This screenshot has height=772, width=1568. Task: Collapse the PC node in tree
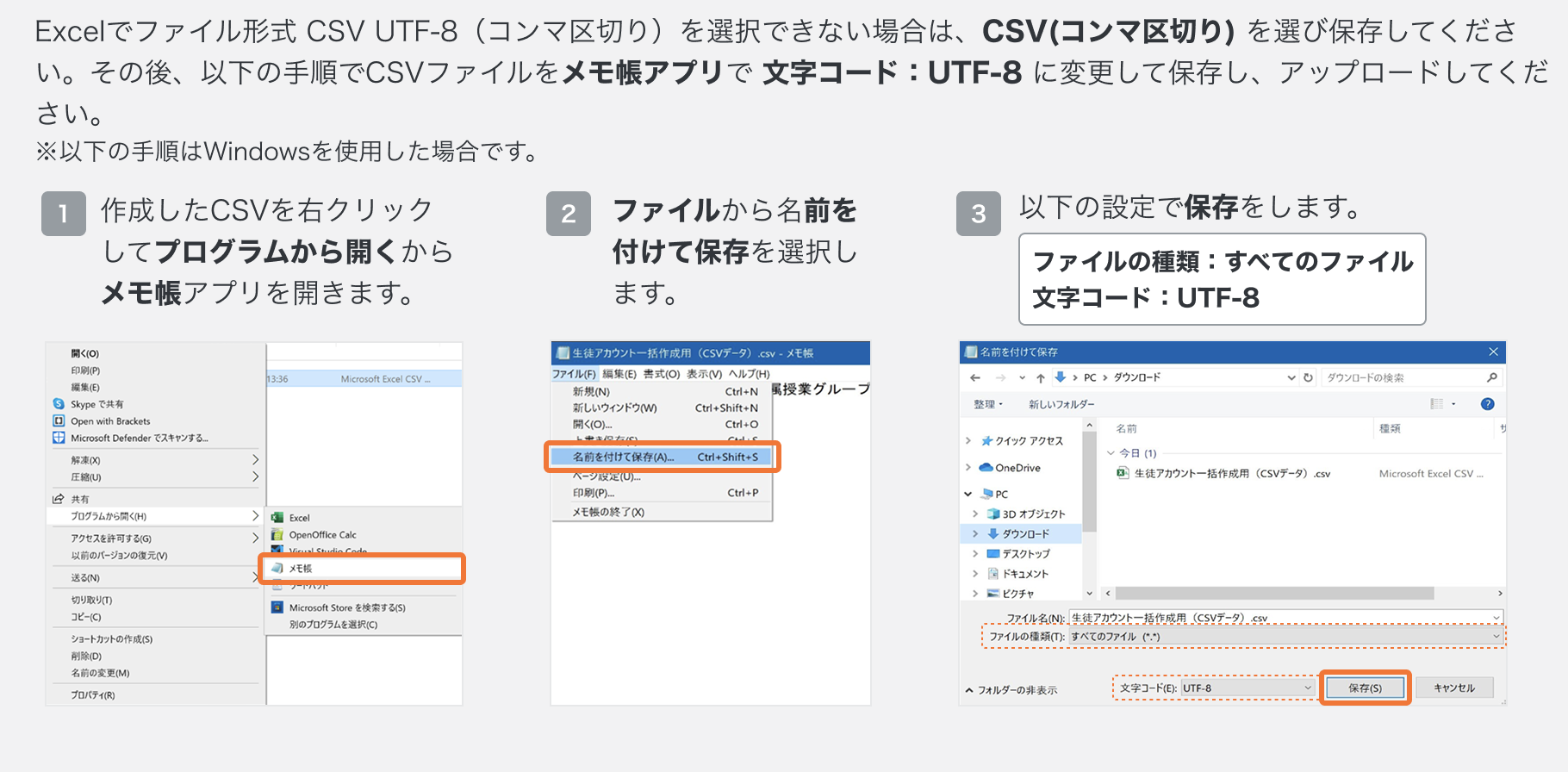[968, 494]
